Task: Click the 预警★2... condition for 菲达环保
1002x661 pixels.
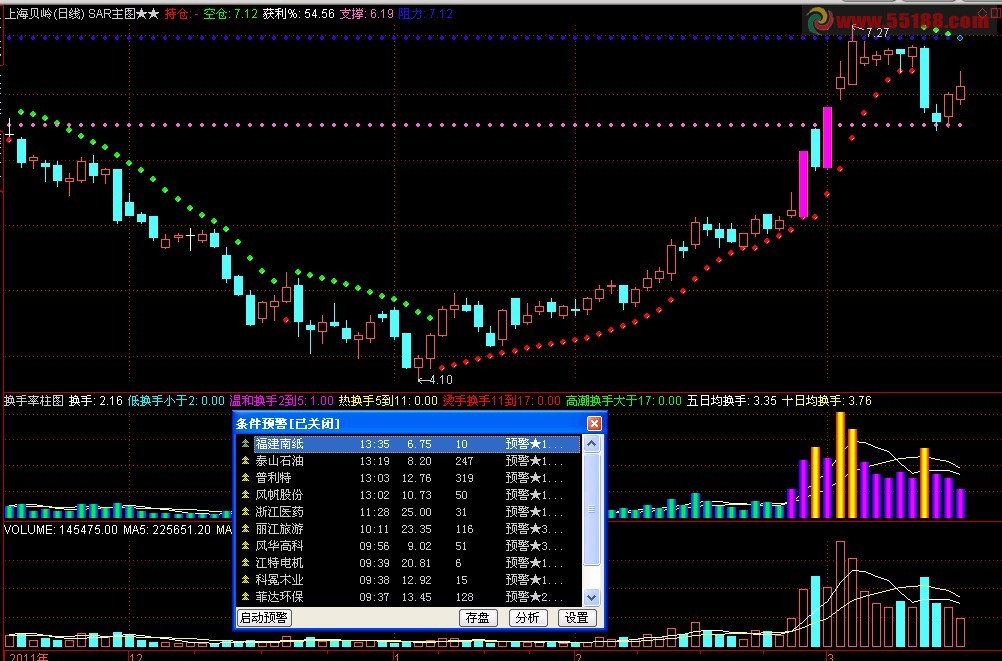Action: [534, 597]
